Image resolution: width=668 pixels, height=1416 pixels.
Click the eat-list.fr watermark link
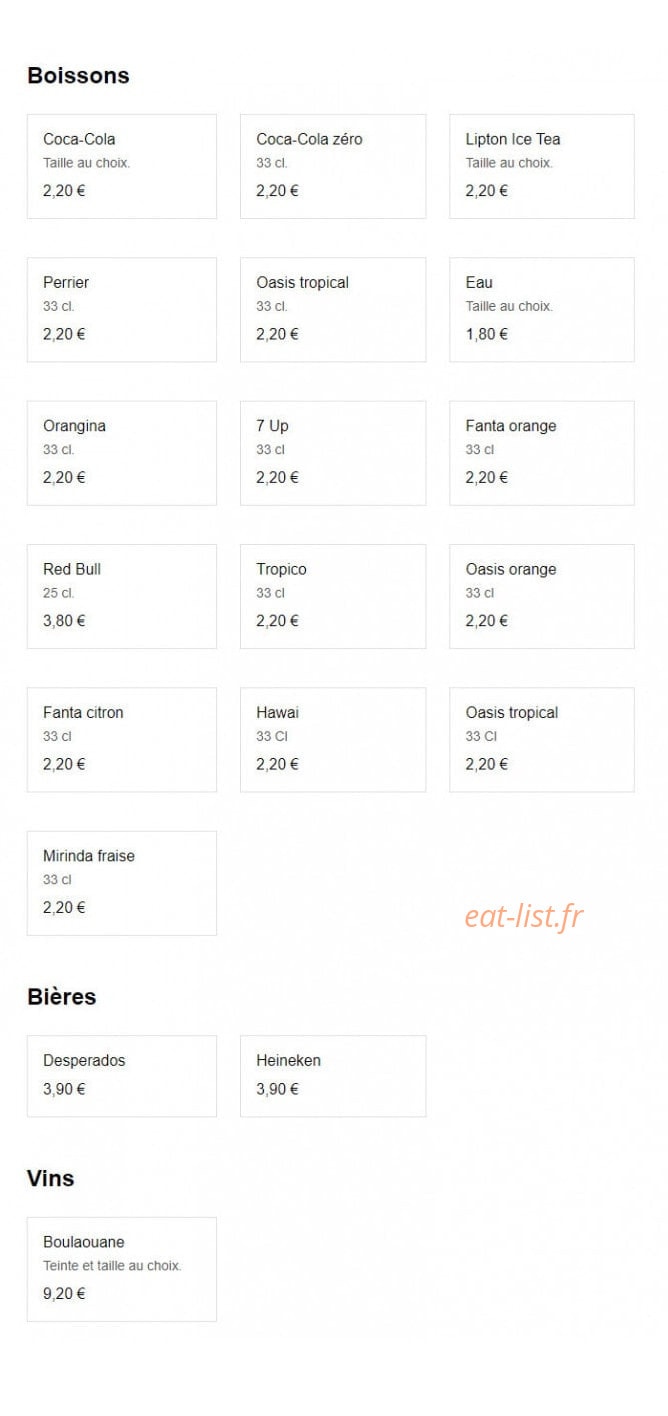pos(524,916)
